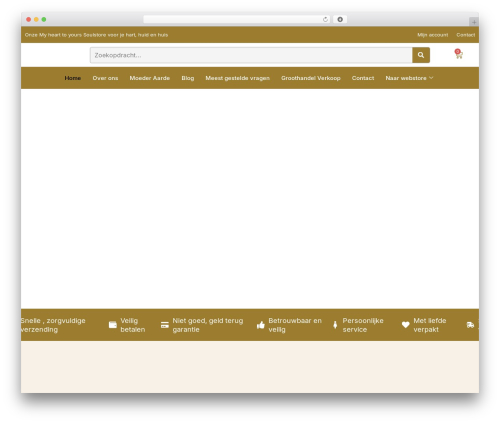Click the yellow minimize window button
The width and height of the screenshot is (500, 423).
(x=36, y=20)
